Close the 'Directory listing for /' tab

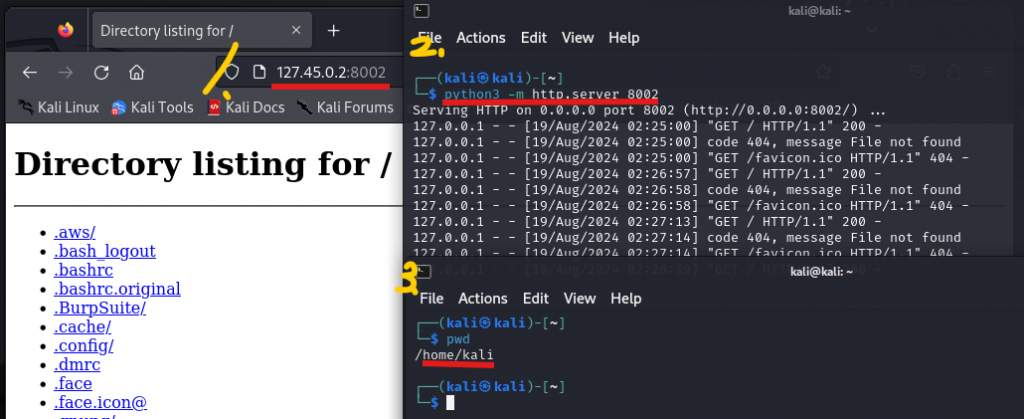296,30
